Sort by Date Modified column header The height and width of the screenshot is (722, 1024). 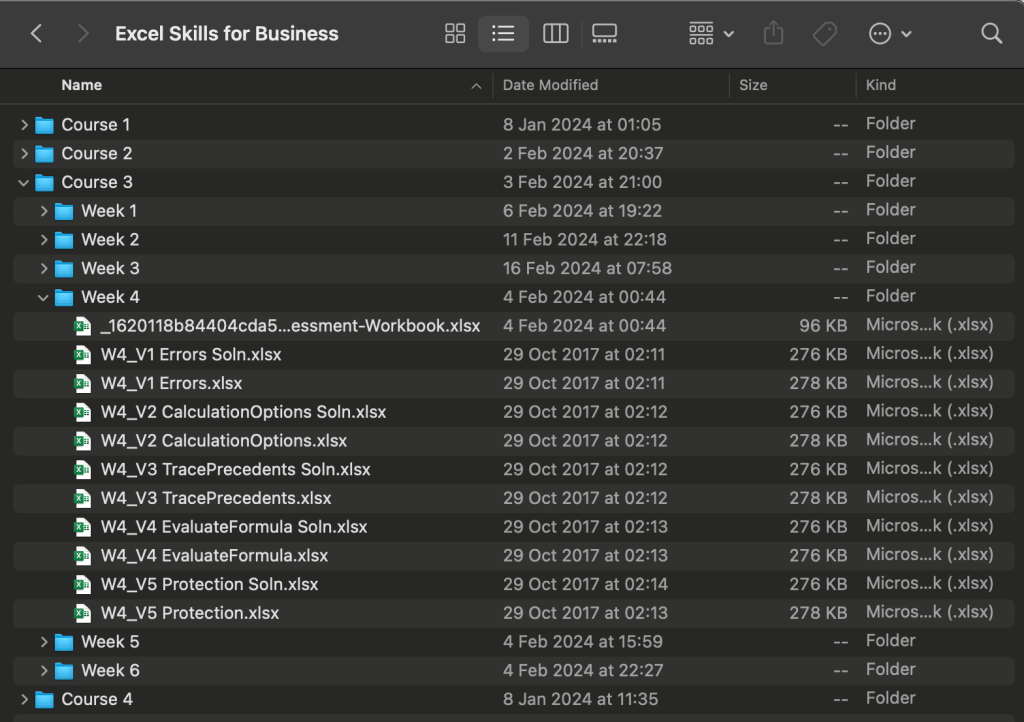pos(550,85)
